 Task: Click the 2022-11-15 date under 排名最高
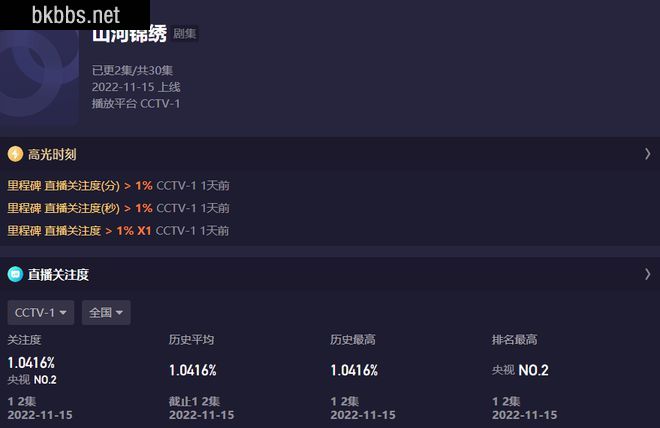point(524,415)
